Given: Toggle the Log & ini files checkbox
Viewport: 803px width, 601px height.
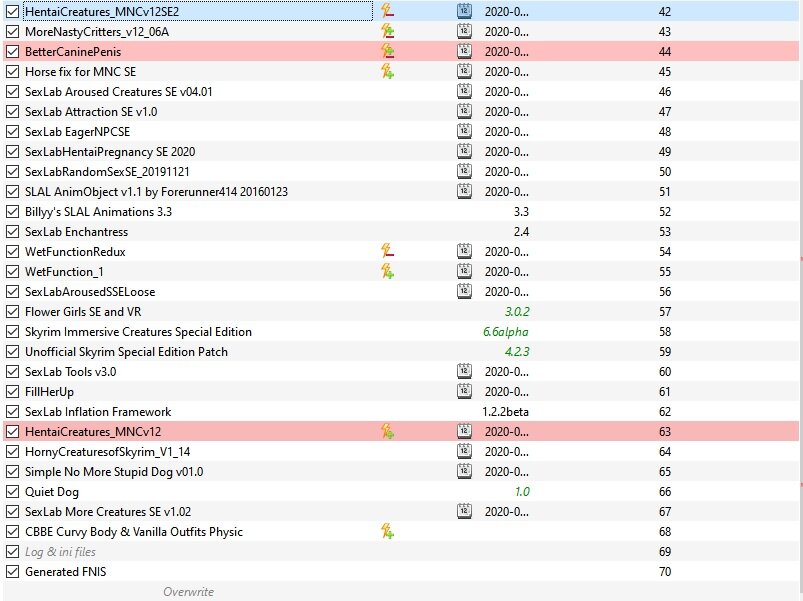Looking at the screenshot, I should (x=12, y=551).
